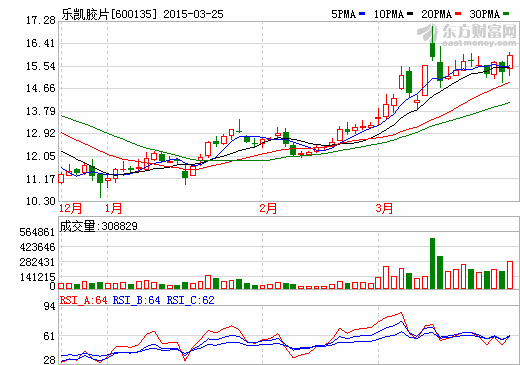Click the blue 5PMA legend color swatch

[362, 14]
